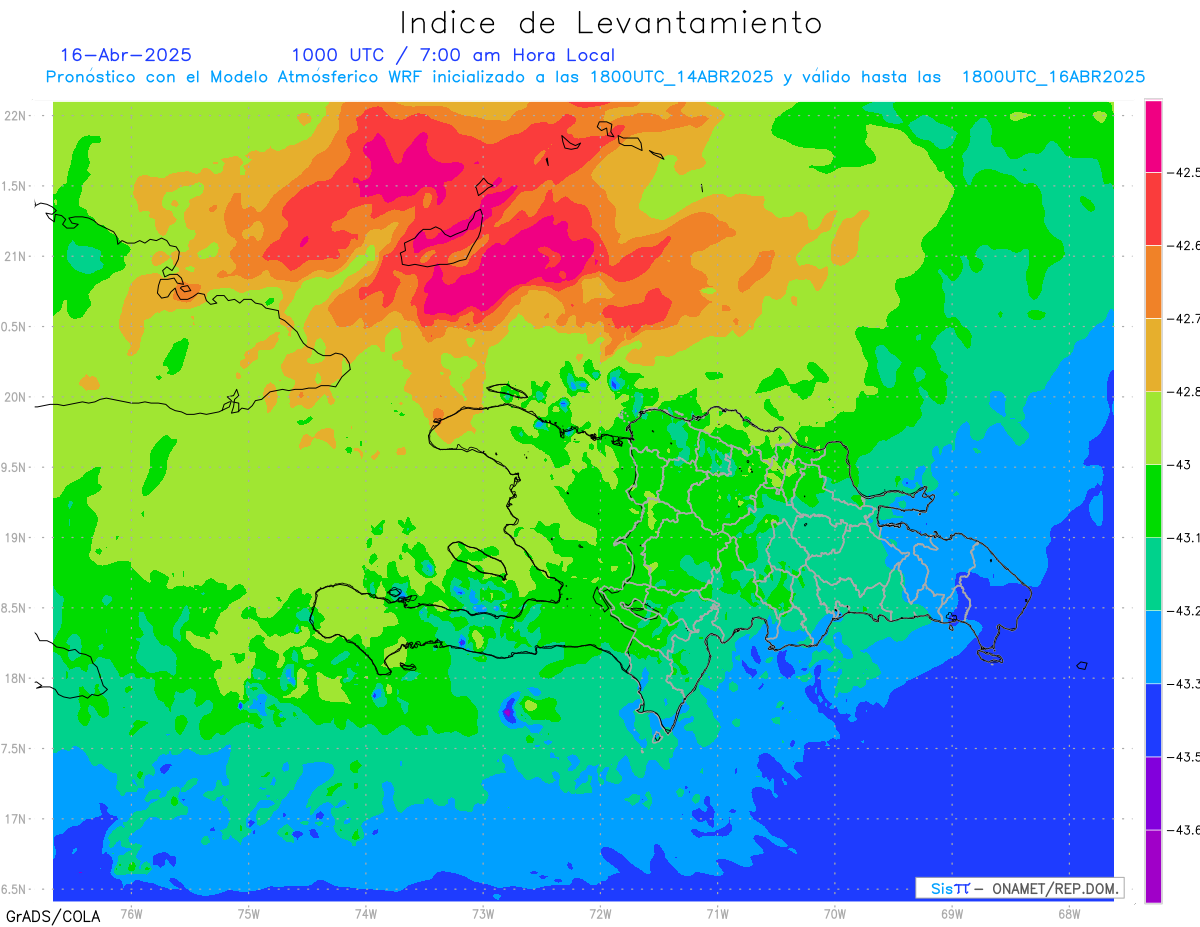
Task: Click the 'GrADS/COLA' credit text
Action: 53,916
